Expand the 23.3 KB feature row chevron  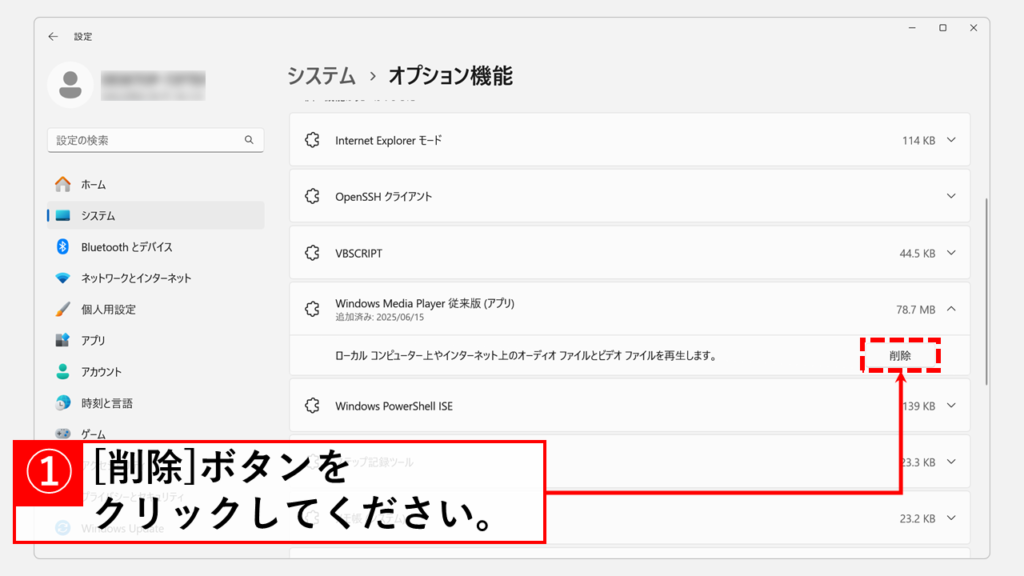[951, 462]
